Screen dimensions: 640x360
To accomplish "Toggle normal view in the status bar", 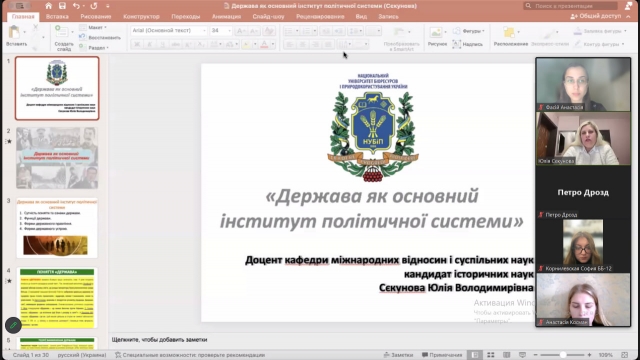I will pos(475,355).
